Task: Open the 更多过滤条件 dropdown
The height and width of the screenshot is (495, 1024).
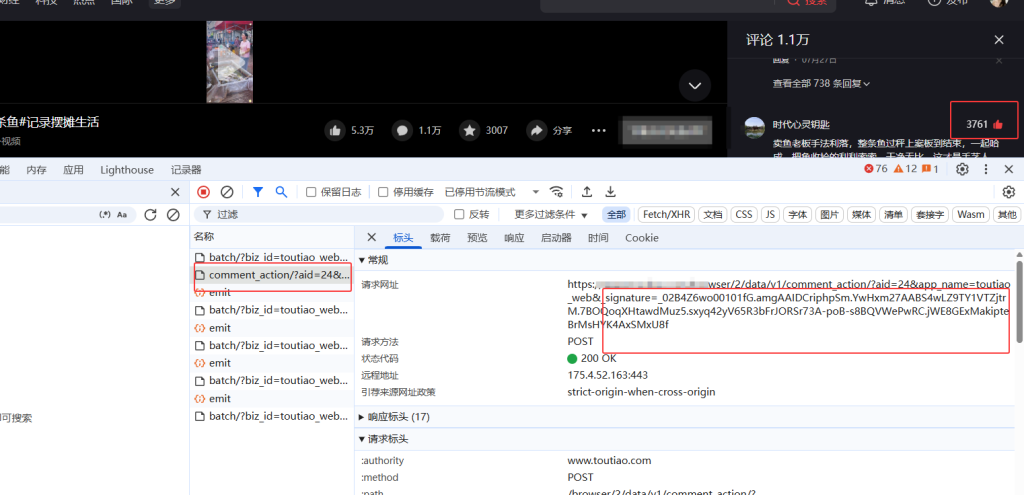Action: tap(551, 214)
